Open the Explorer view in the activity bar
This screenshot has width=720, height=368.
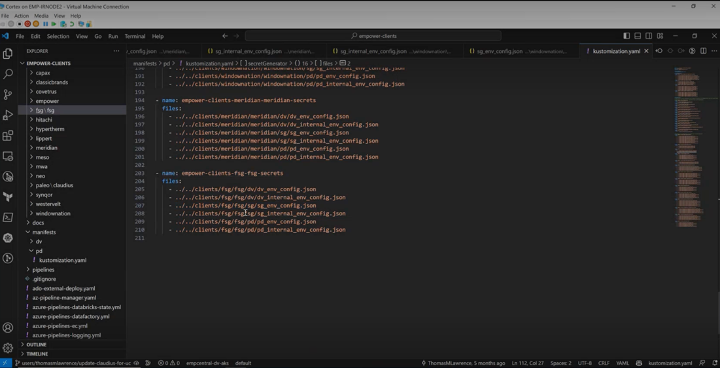point(7,54)
